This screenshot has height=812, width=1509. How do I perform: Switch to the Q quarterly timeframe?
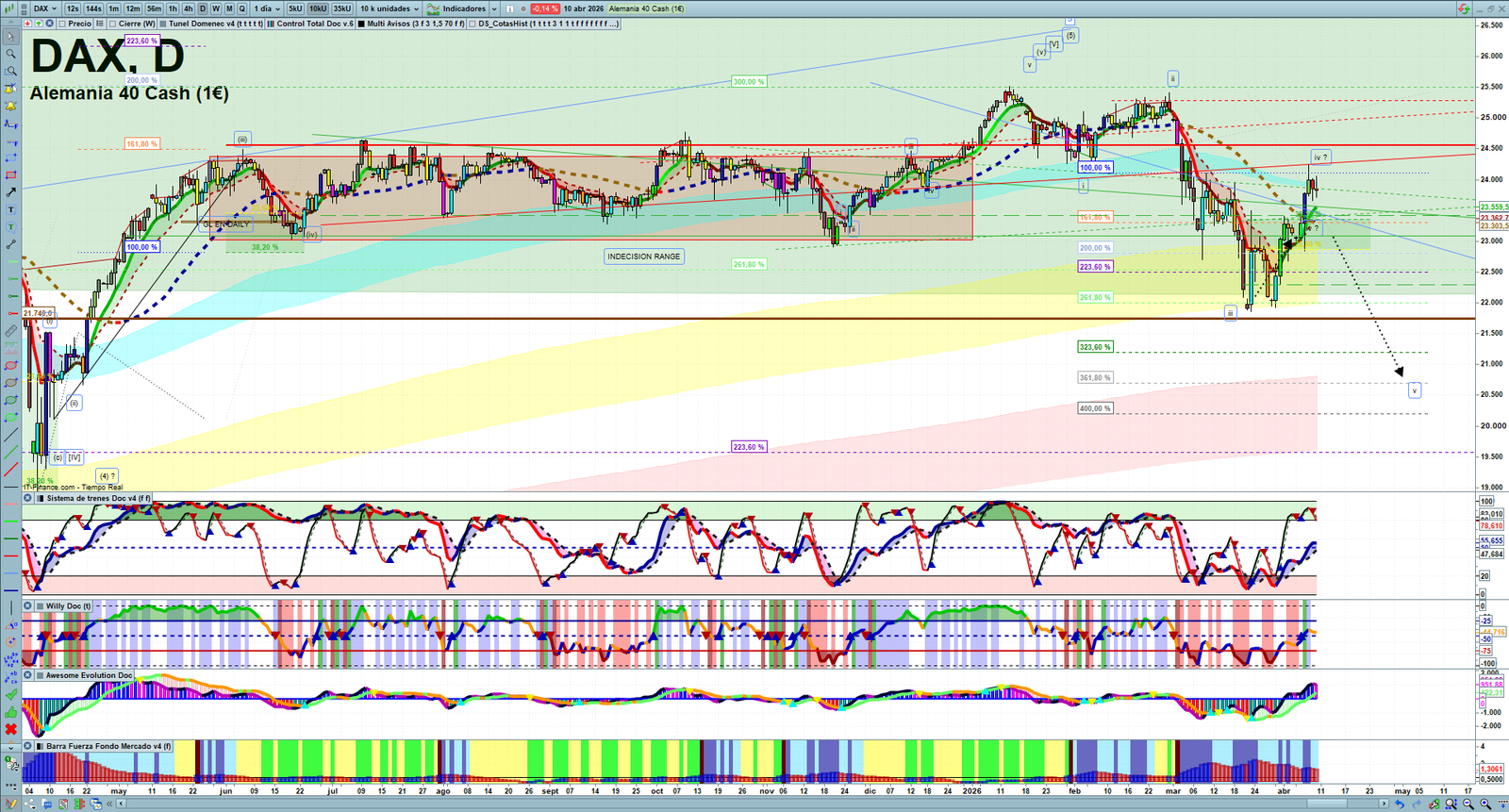coord(242,8)
